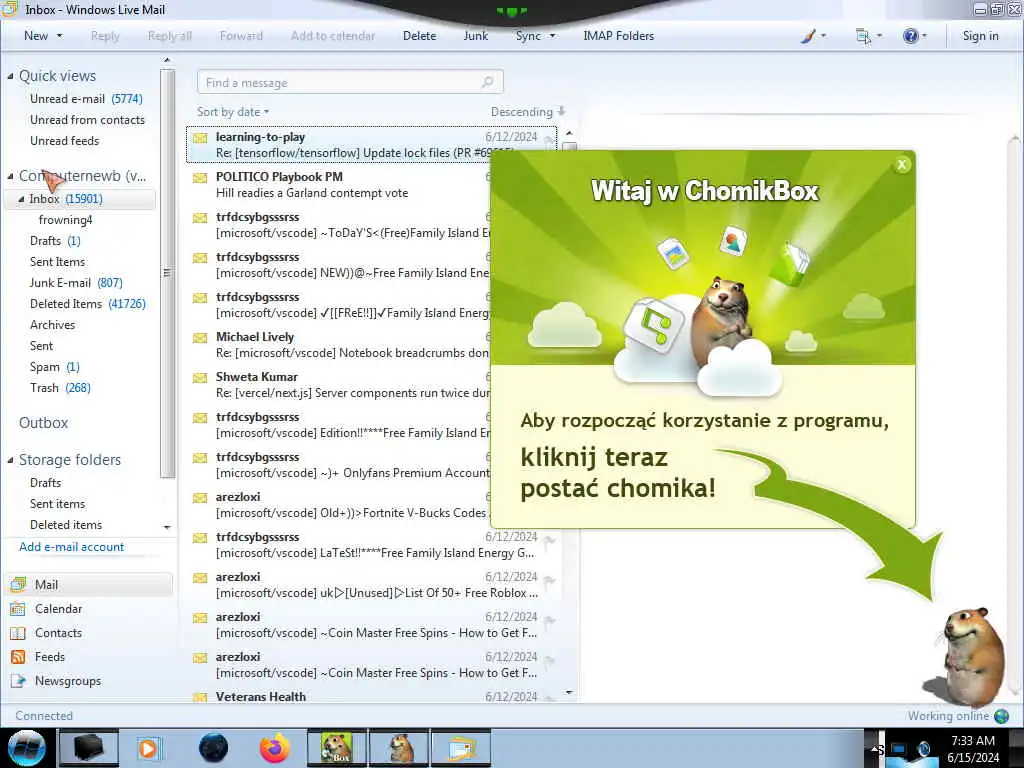This screenshot has height=768, width=1024.
Task: Click the Windows Live Mail taskbar button
Action: click(x=460, y=748)
